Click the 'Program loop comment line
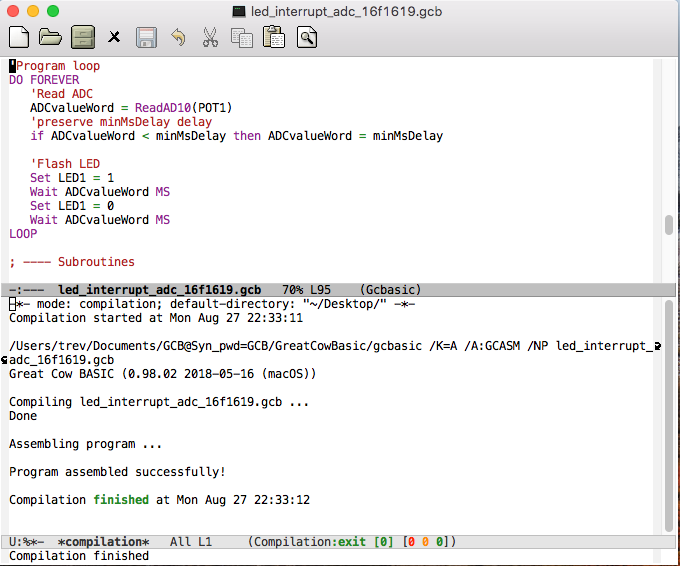Image resolution: width=680 pixels, height=566 pixels. coord(55,66)
